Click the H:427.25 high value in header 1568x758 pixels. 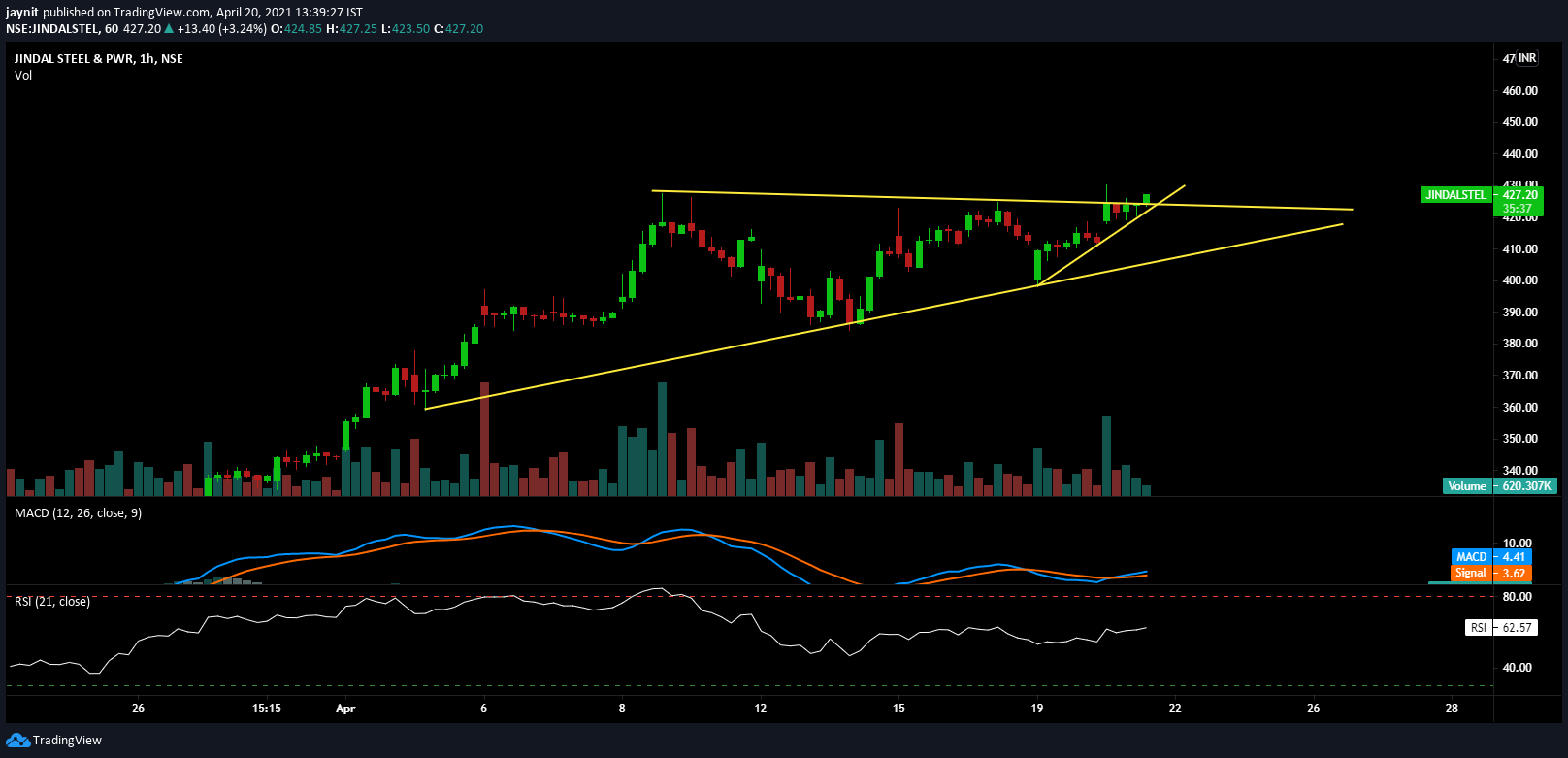click(x=351, y=29)
